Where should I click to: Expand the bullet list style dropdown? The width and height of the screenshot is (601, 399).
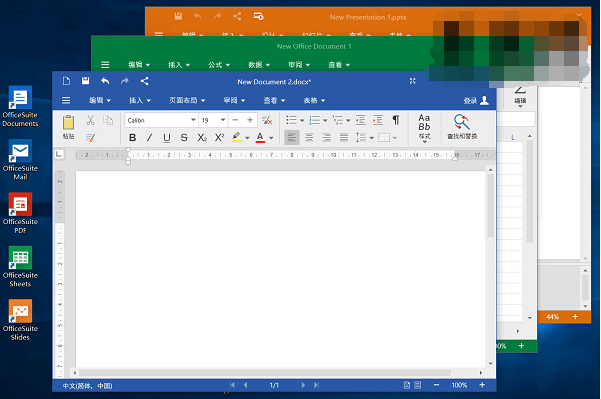pos(302,121)
